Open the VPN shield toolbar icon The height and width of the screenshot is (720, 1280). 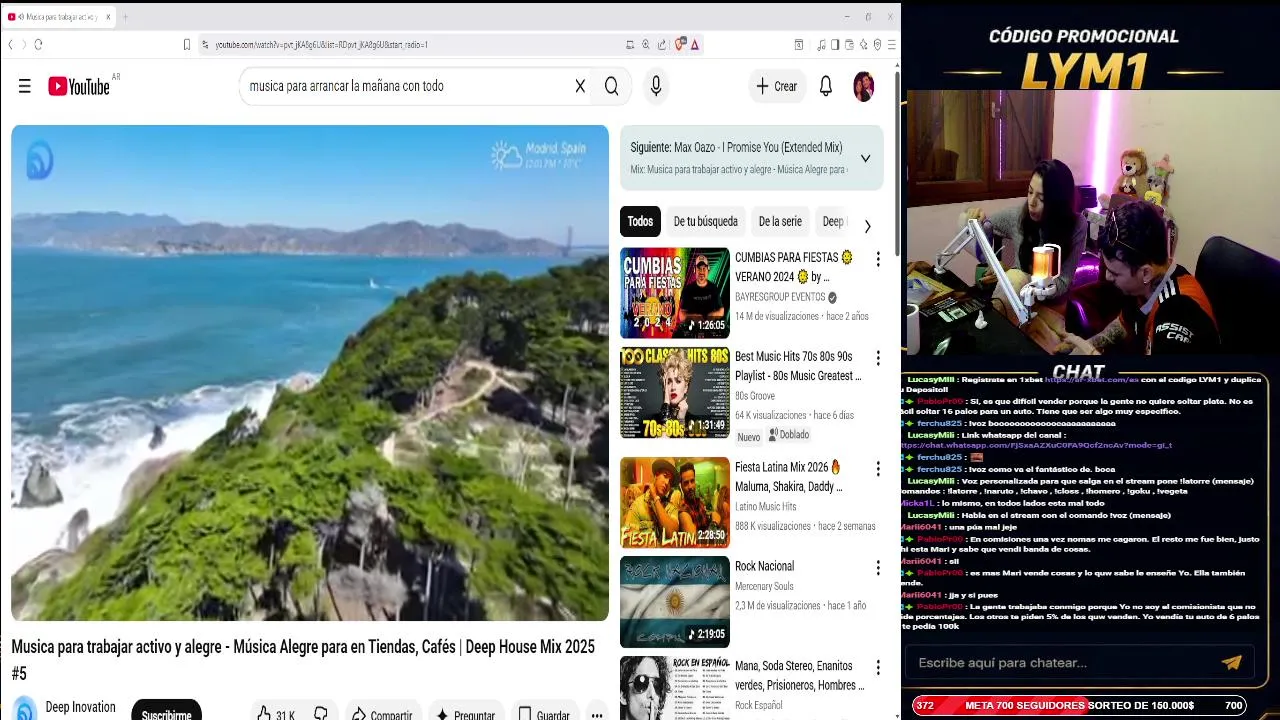point(877,45)
